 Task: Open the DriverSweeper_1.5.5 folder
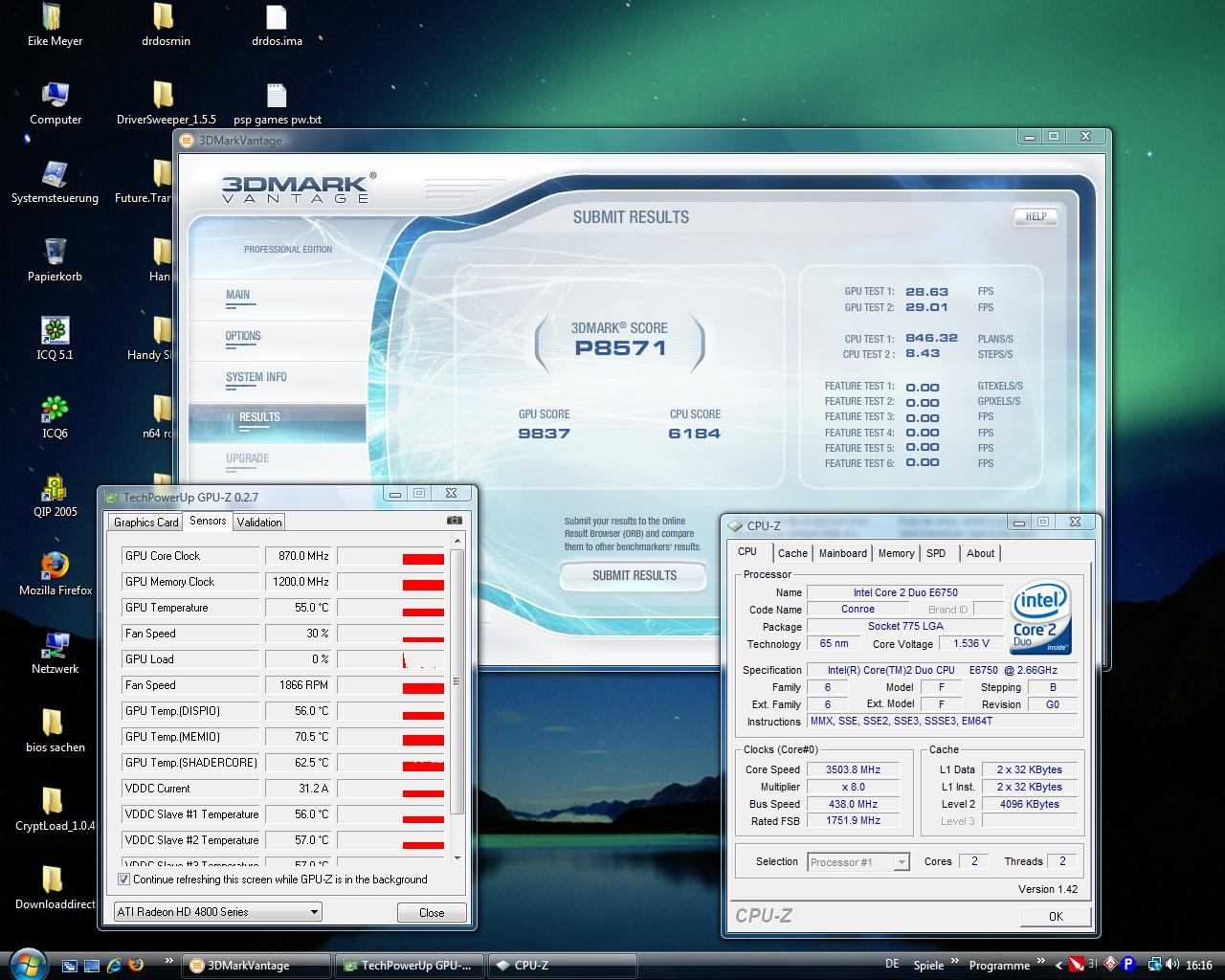(164, 96)
